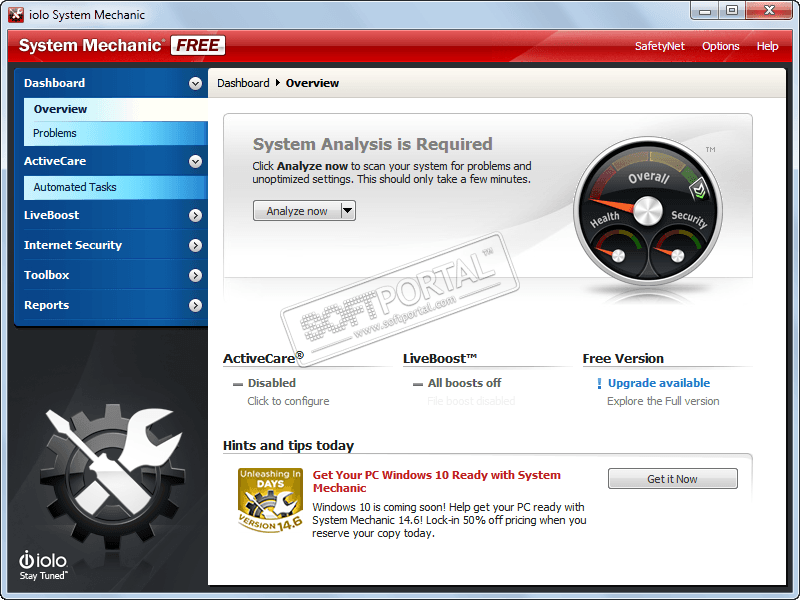The image size is (800, 600).
Task: Click the Version 14.6 promo badge image
Action: (270, 501)
